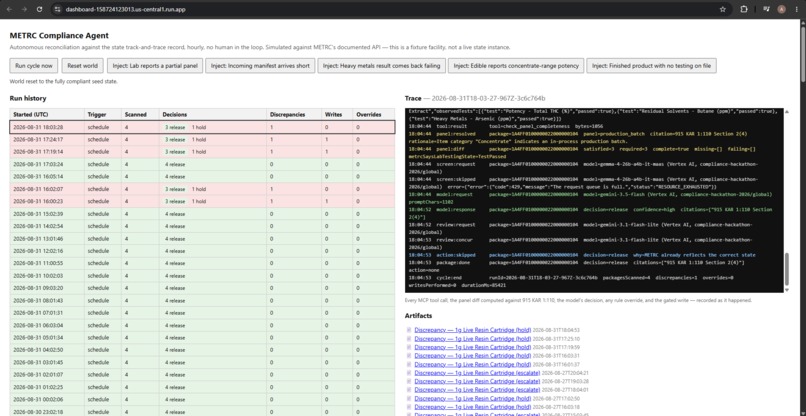806x416 pixels.
Task: Select run row started 2026-08-31 16:00:23
Action: tap(202, 201)
